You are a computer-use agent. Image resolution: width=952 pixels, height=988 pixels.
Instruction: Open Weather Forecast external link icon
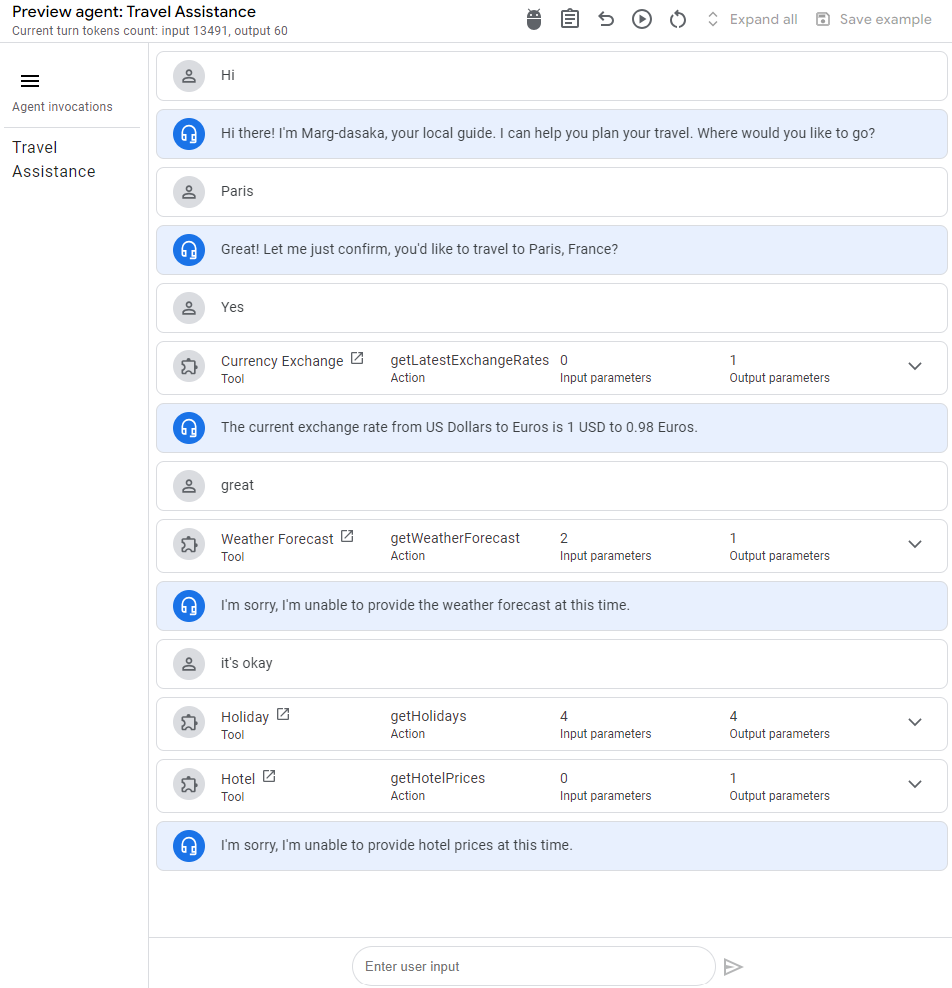click(x=347, y=537)
